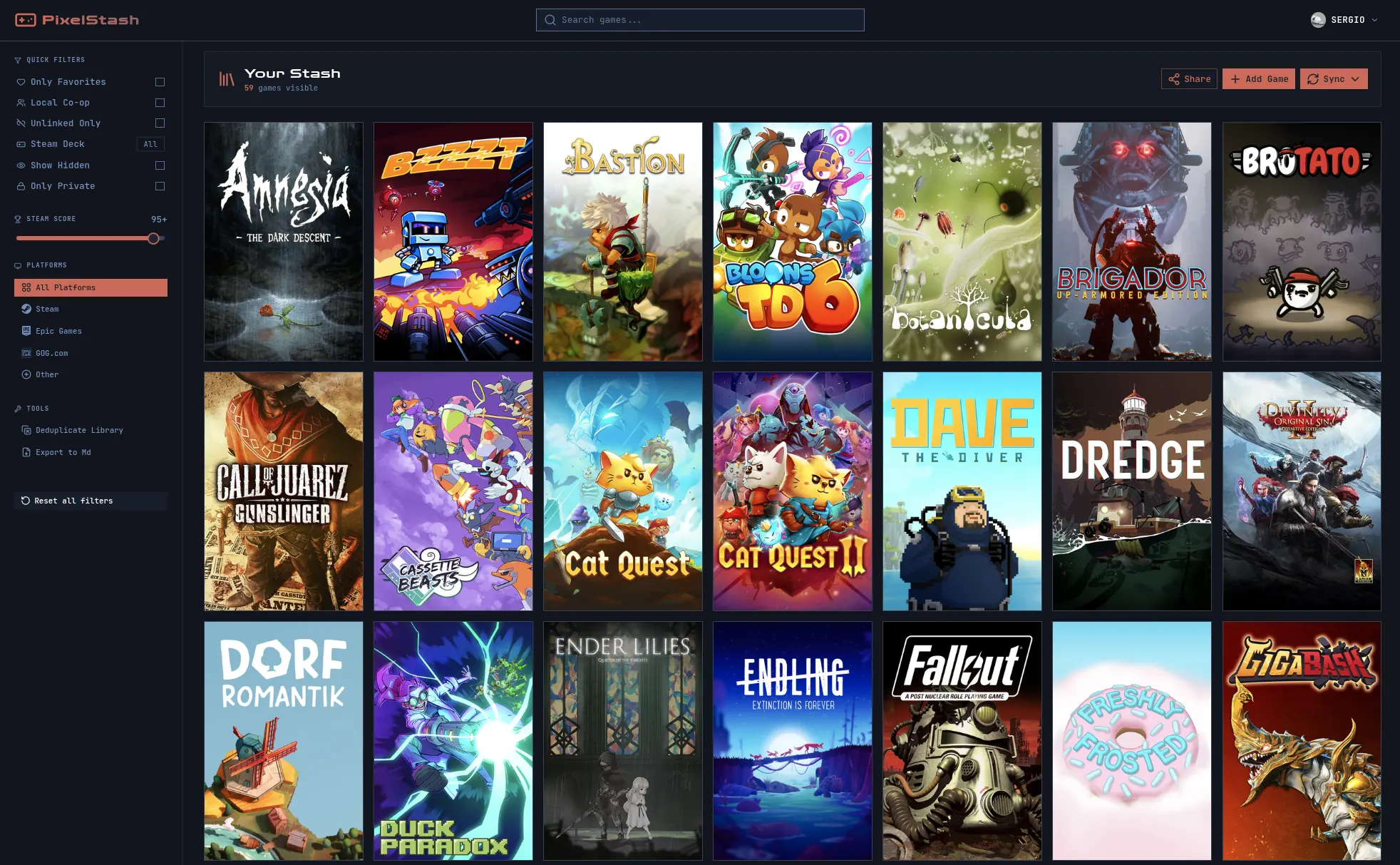Open the Bloons TD 6 cover

coord(793,242)
